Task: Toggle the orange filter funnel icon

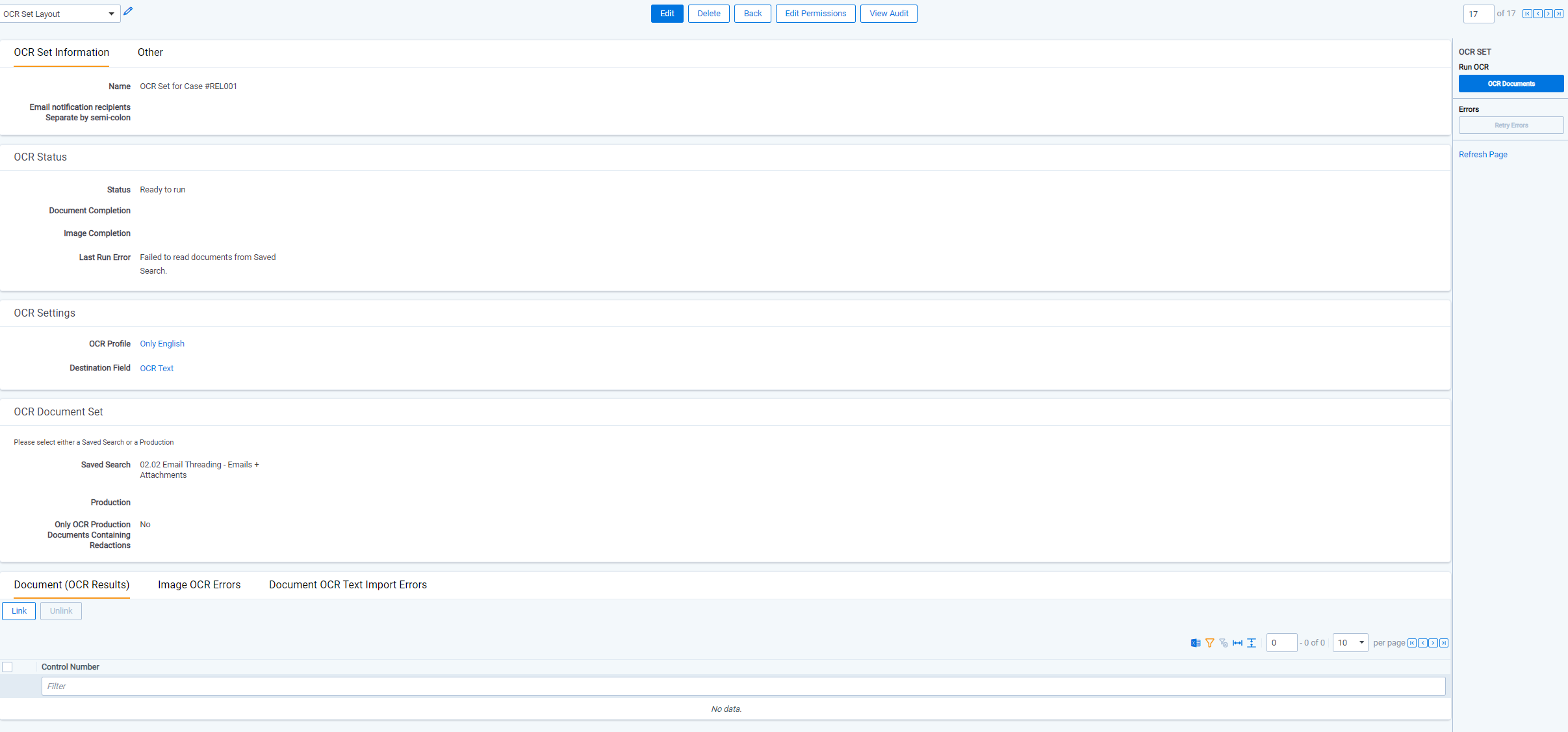Action: tap(1210, 643)
